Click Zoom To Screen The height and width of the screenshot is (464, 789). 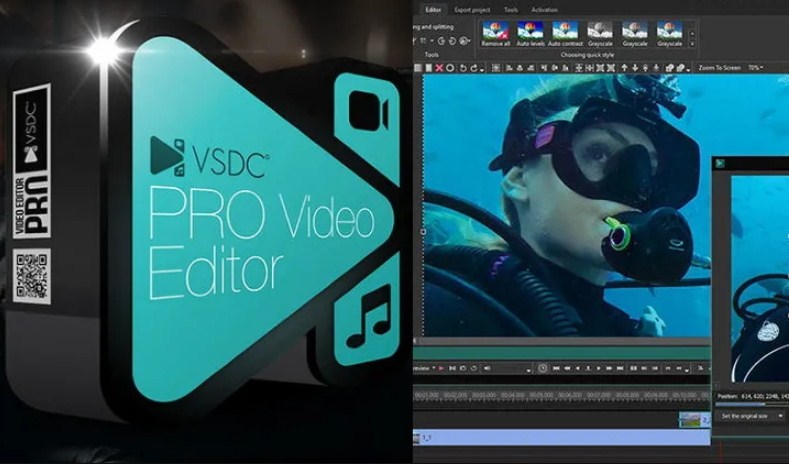click(x=720, y=67)
